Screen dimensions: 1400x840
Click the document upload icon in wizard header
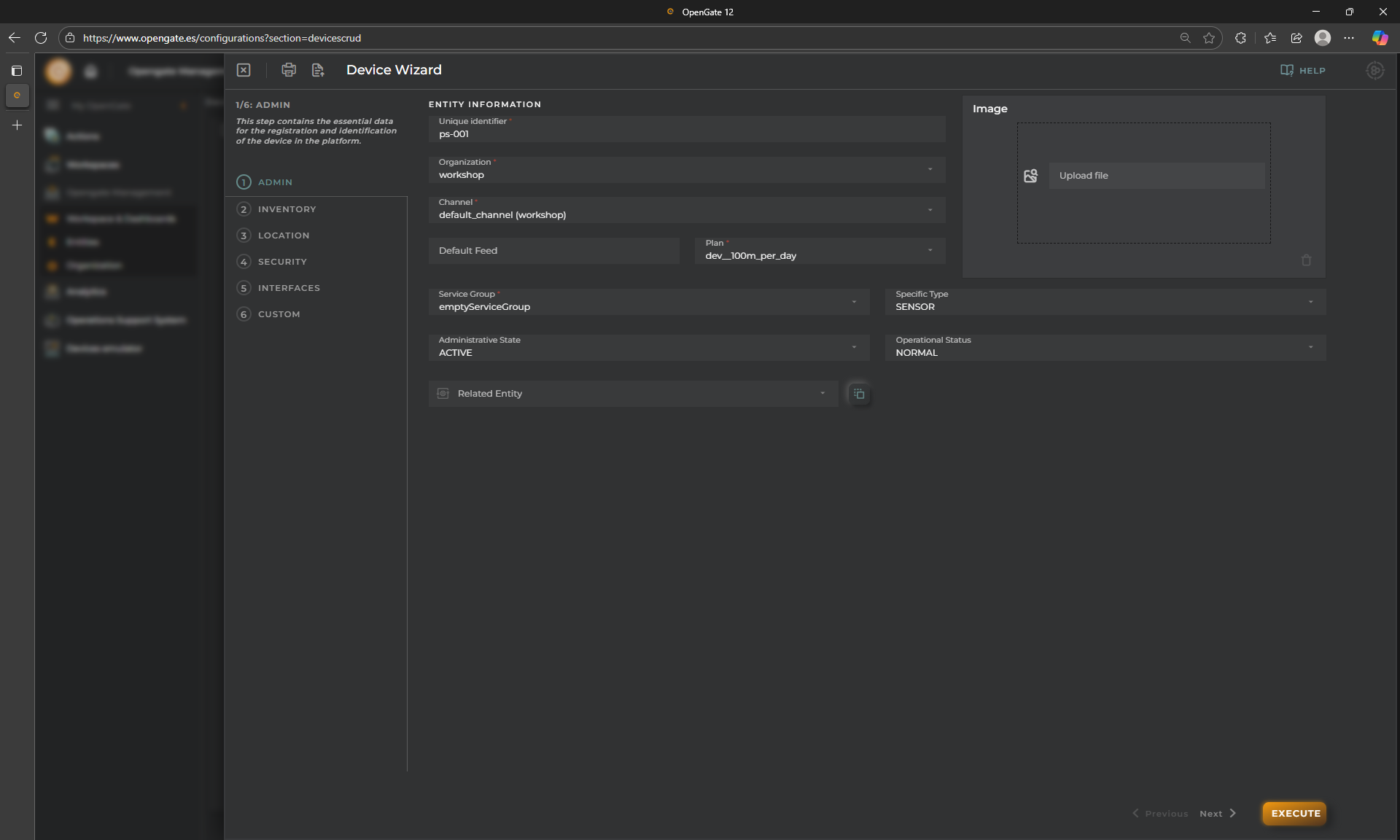pyautogui.click(x=318, y=70)
